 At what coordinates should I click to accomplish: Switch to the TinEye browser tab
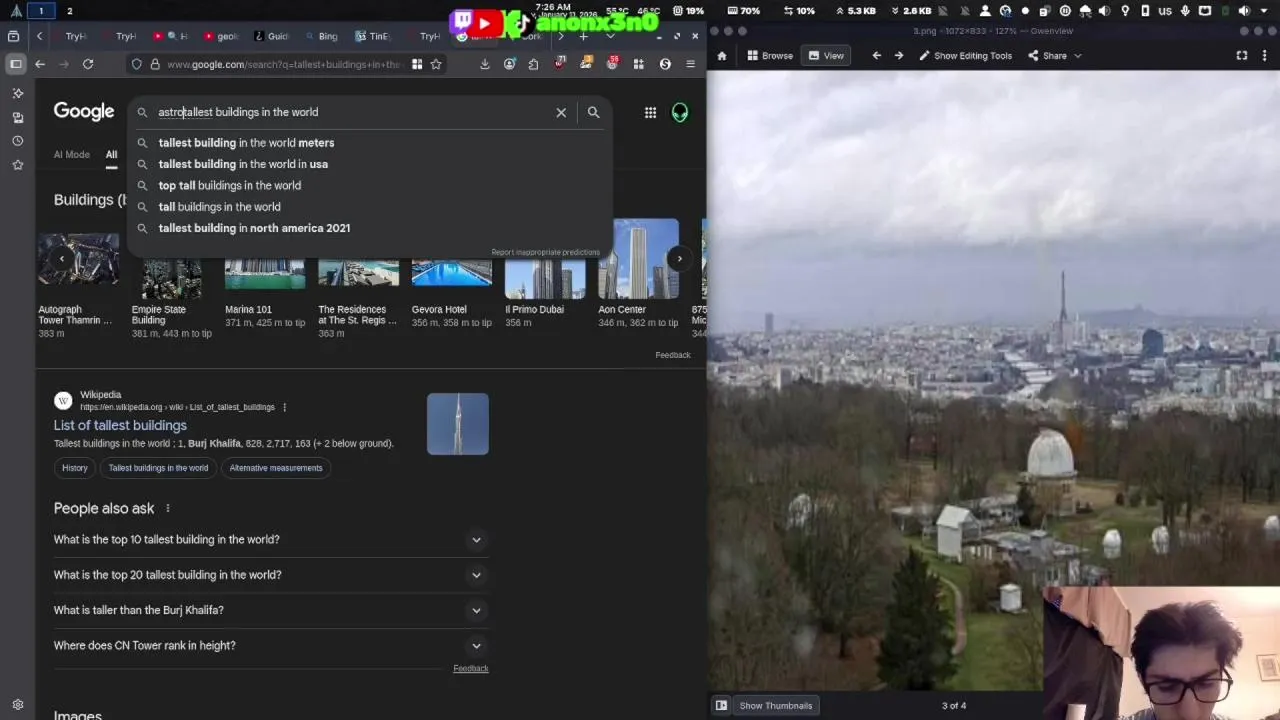click(372, 36)
